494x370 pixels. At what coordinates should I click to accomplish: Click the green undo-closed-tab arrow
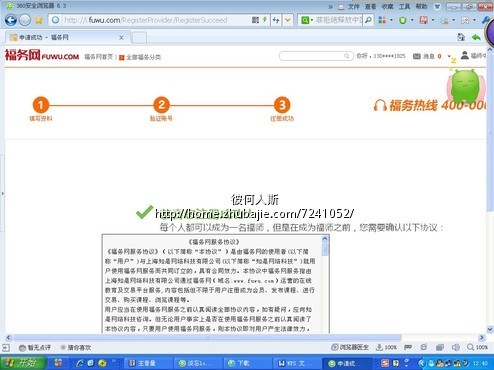[476, 37]
